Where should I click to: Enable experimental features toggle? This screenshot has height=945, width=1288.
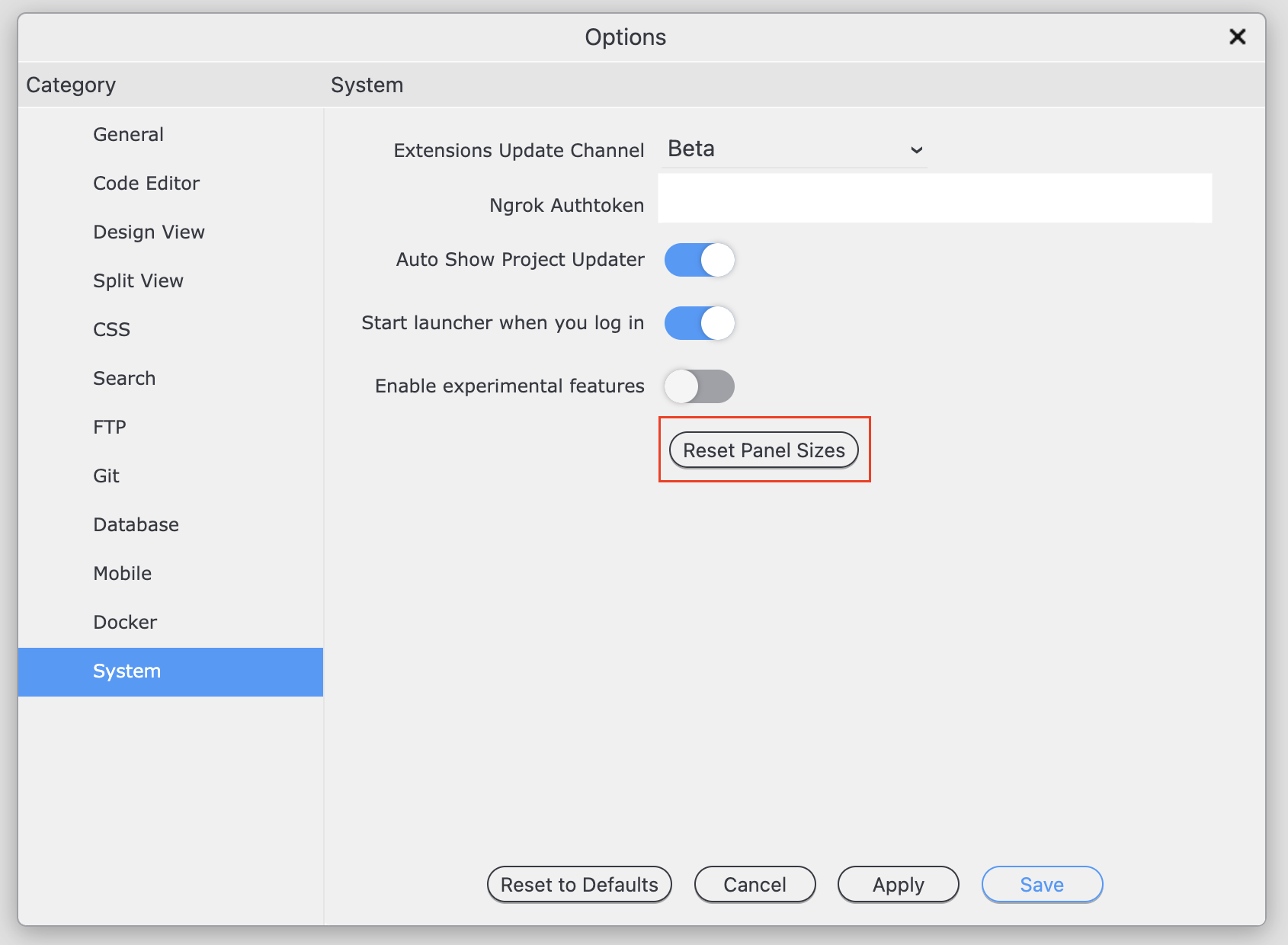pyautogui.click(x=699, y=386)
